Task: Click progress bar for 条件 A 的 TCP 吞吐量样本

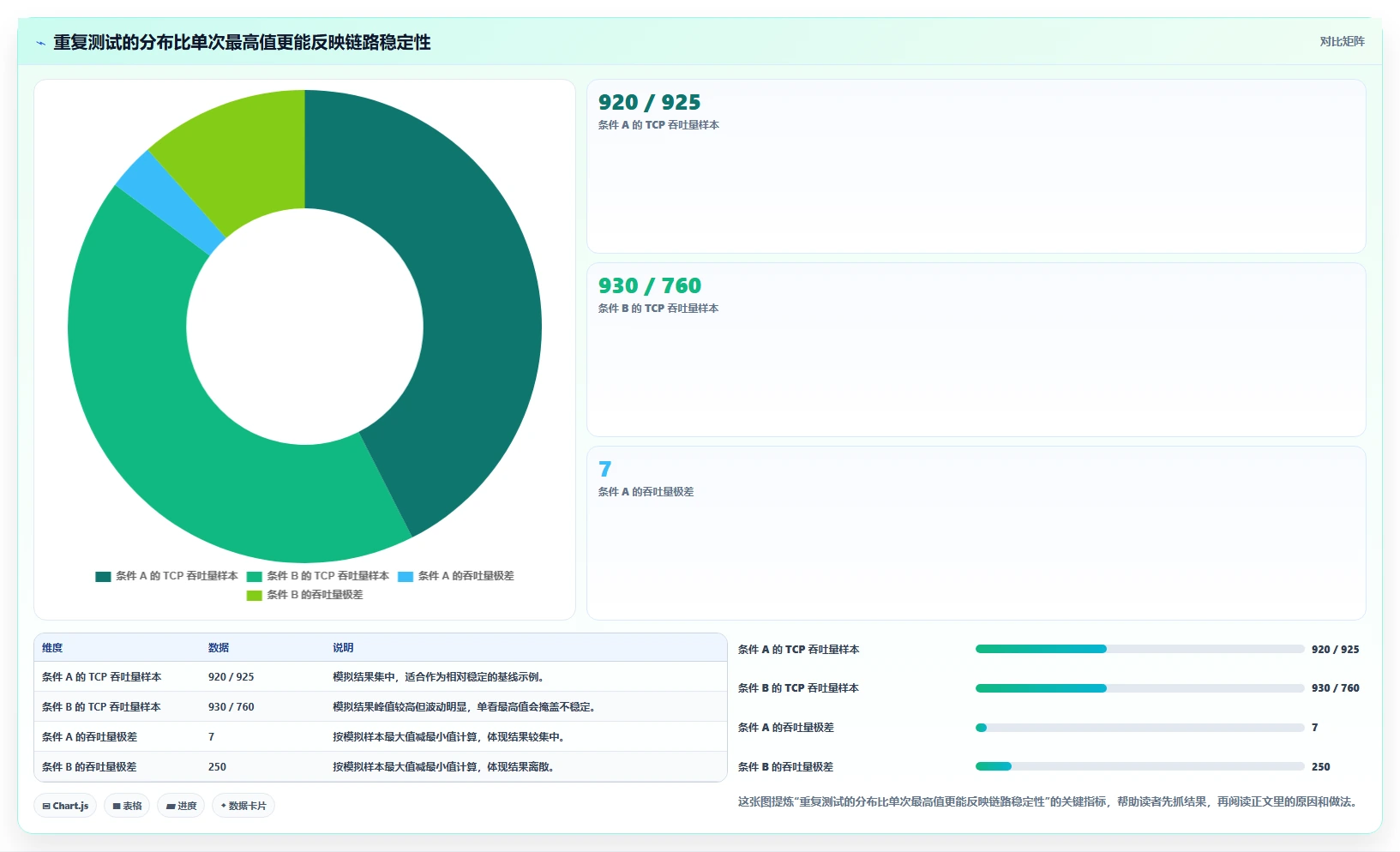Action: tap(1139, 650)
